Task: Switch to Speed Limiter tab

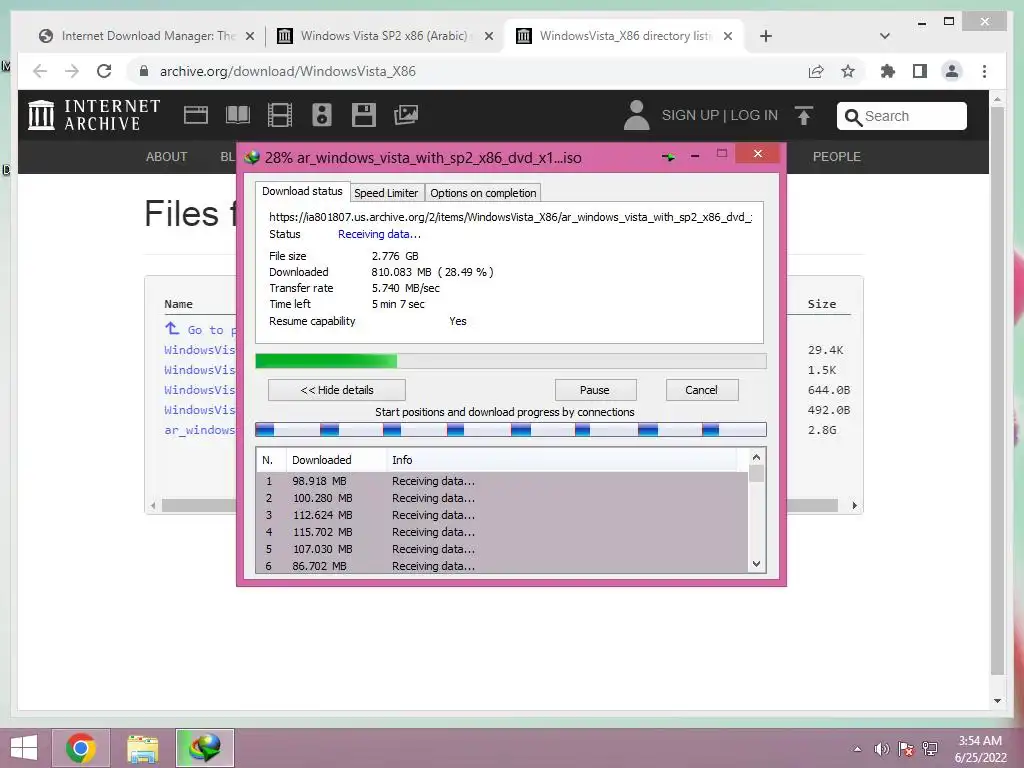Action: pyautogui.click(x=386, y=193)
